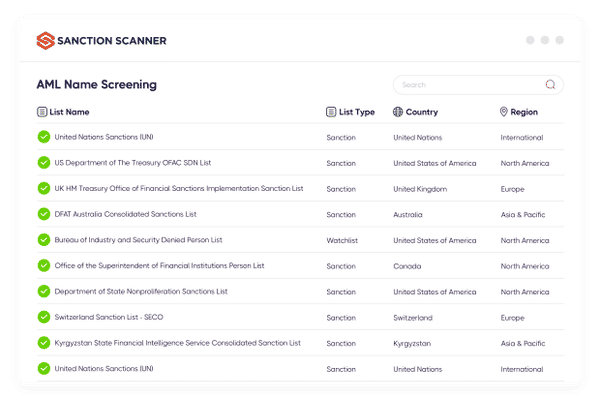Select Office of the Superintendent of Financial Institutions list
The image size is (600, 405).
159,265
